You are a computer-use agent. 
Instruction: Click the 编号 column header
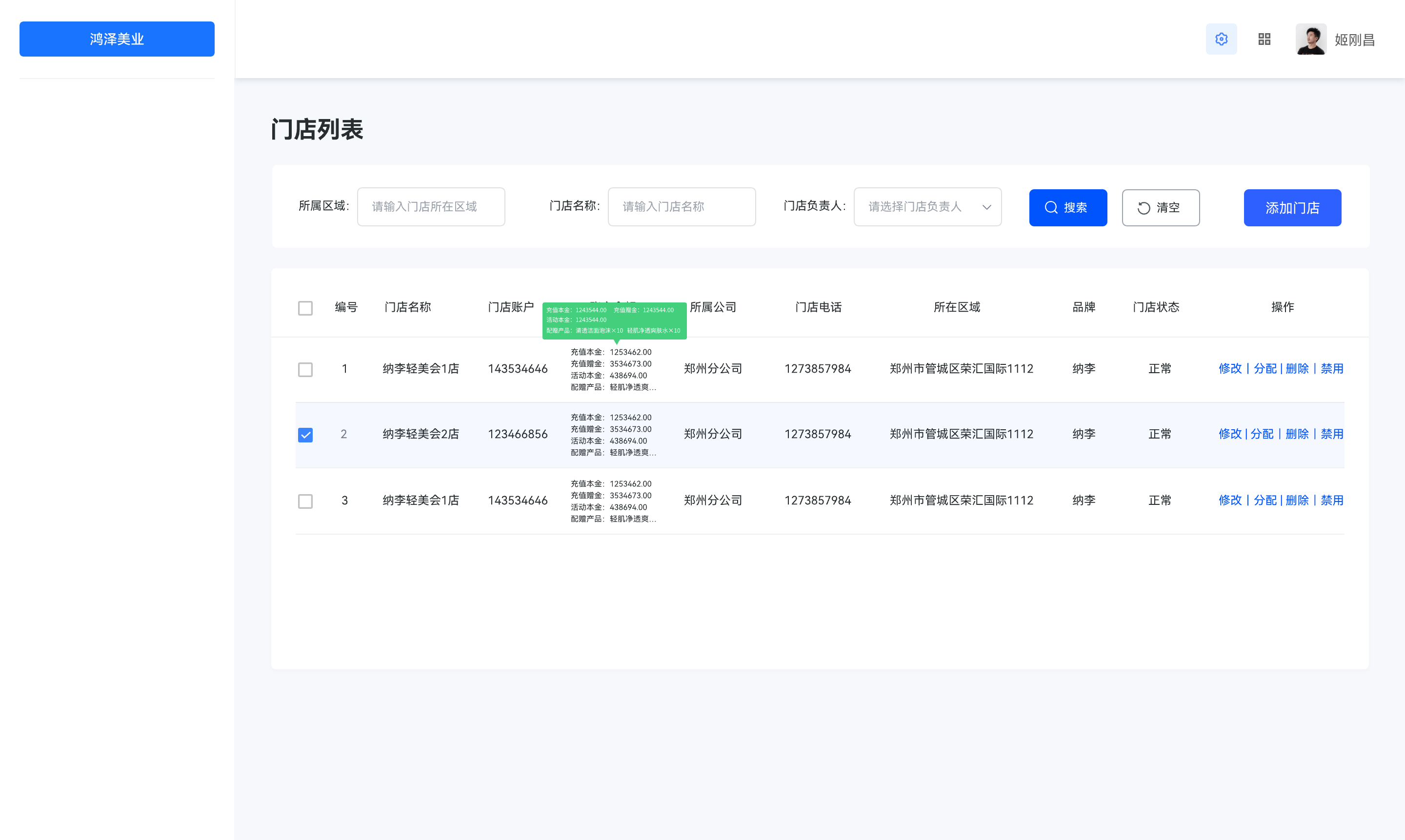tap(346, 307)
